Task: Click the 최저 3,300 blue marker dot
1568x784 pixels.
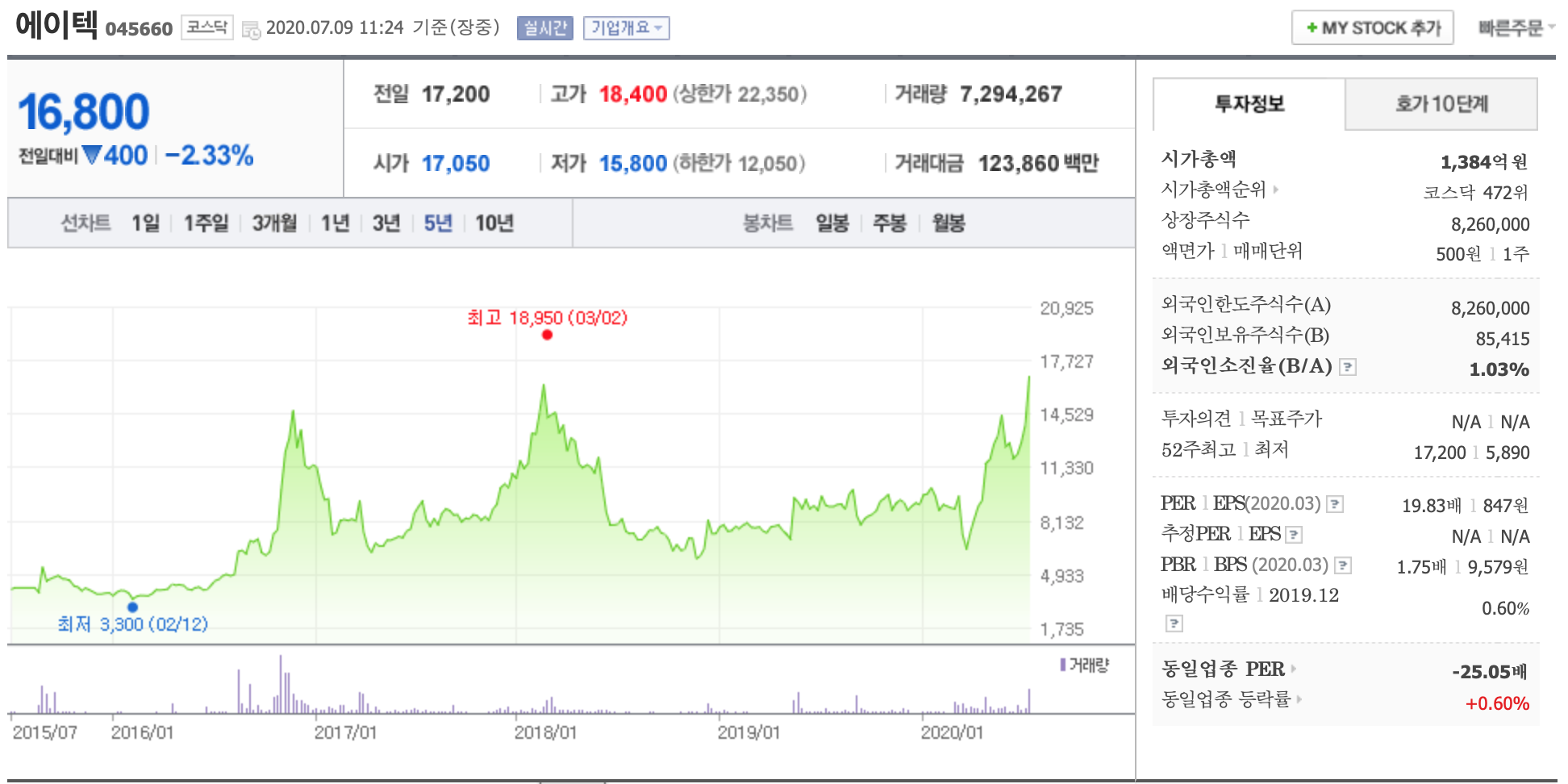Action: pos(133,607)
